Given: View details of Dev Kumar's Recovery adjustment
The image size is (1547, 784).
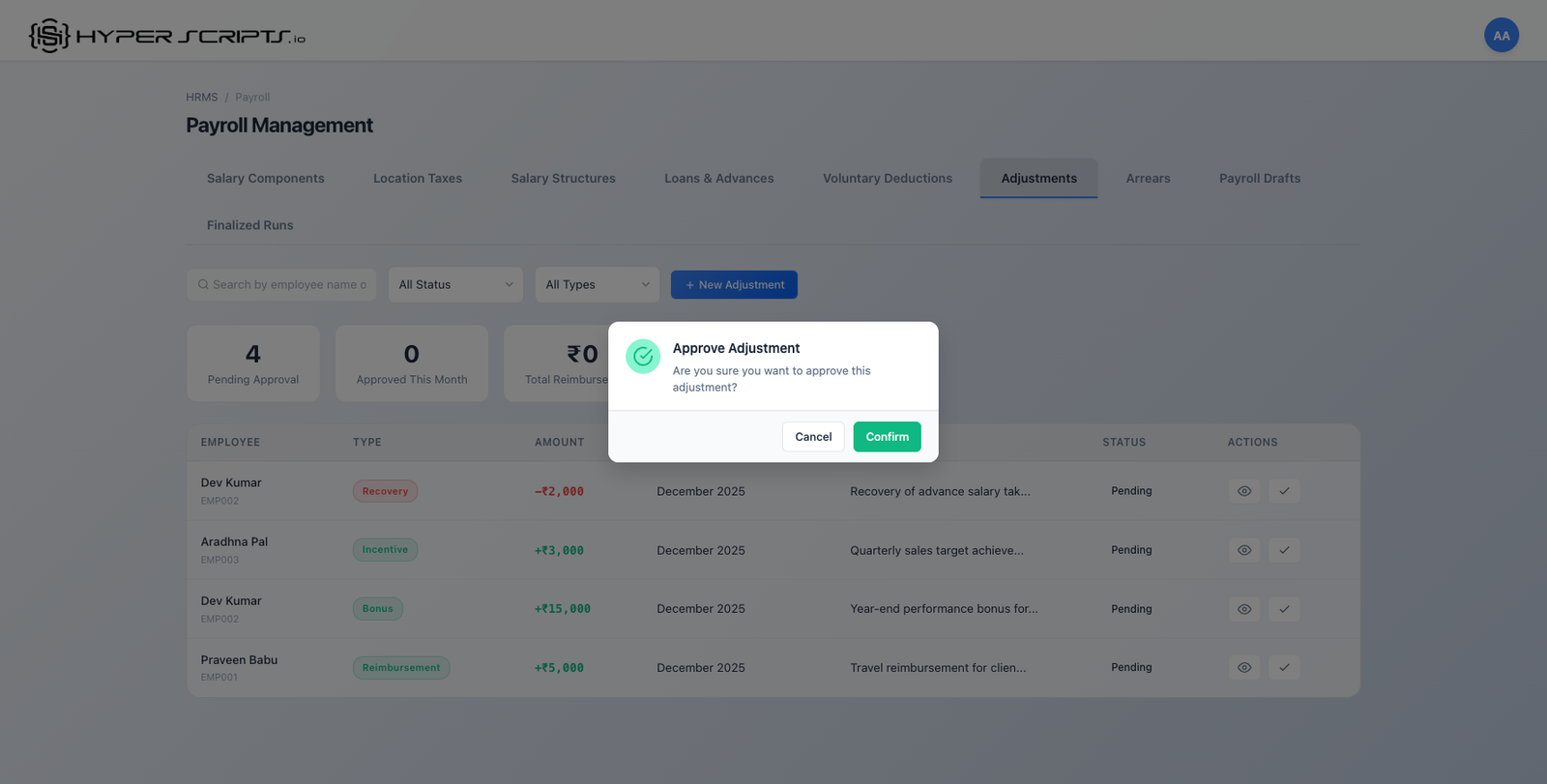Looking at the screenshot, I should pyautogui.click(x=1243, y=491).
